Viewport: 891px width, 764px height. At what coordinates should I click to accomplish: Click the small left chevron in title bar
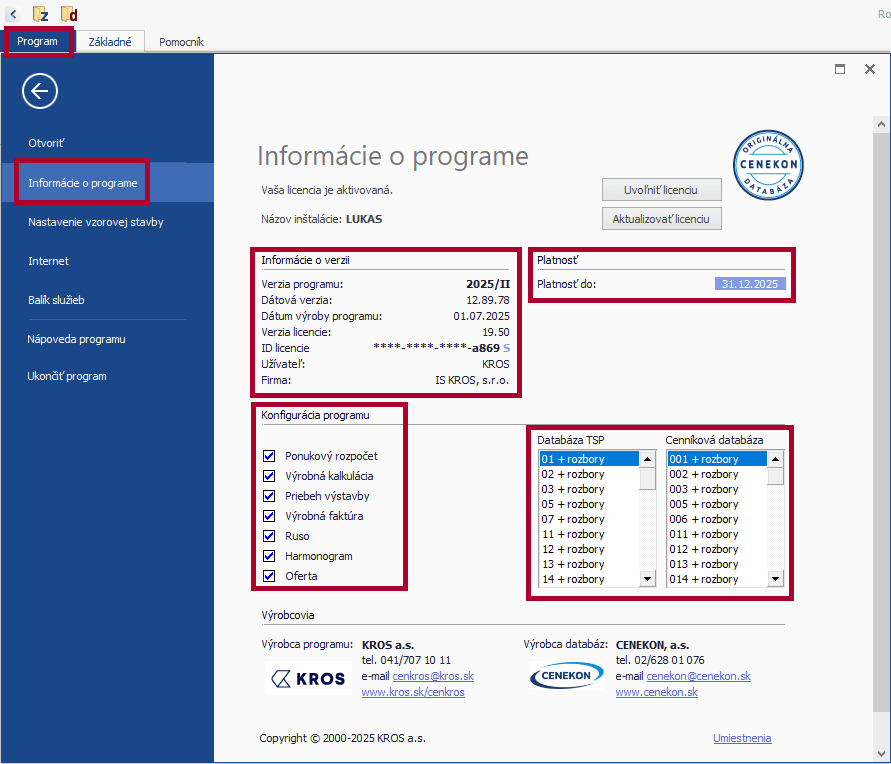click(12, 14)
